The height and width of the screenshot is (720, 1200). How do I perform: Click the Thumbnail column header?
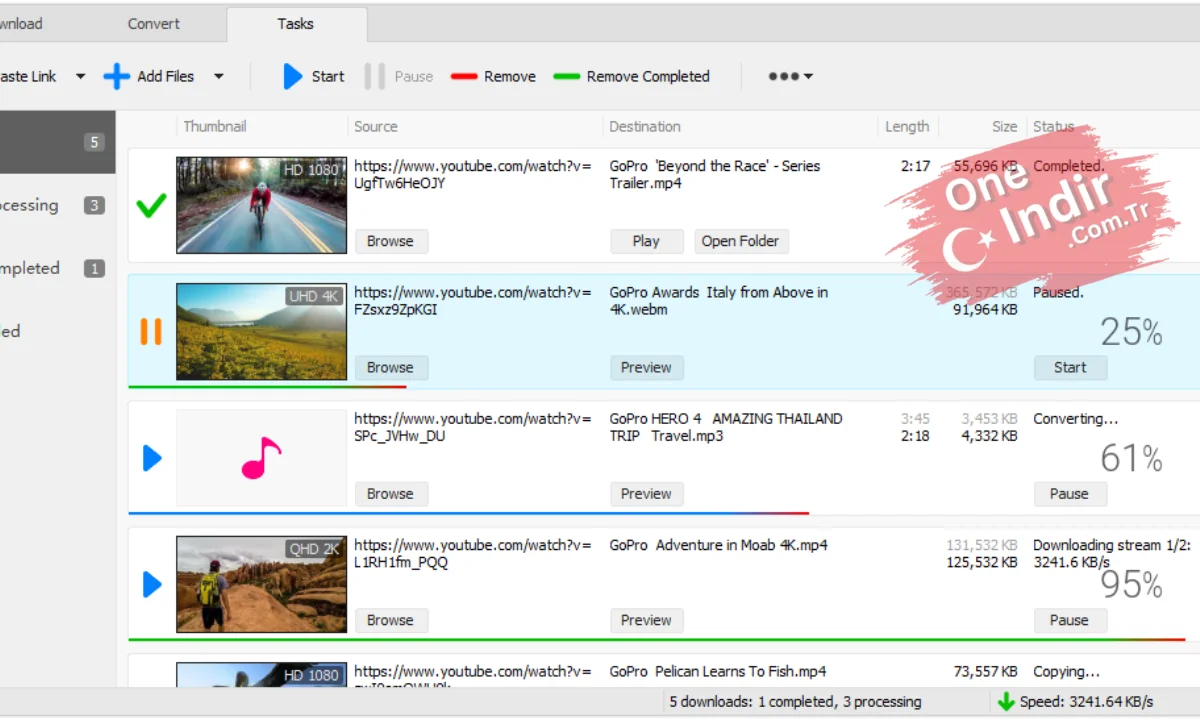coord(215,126)
